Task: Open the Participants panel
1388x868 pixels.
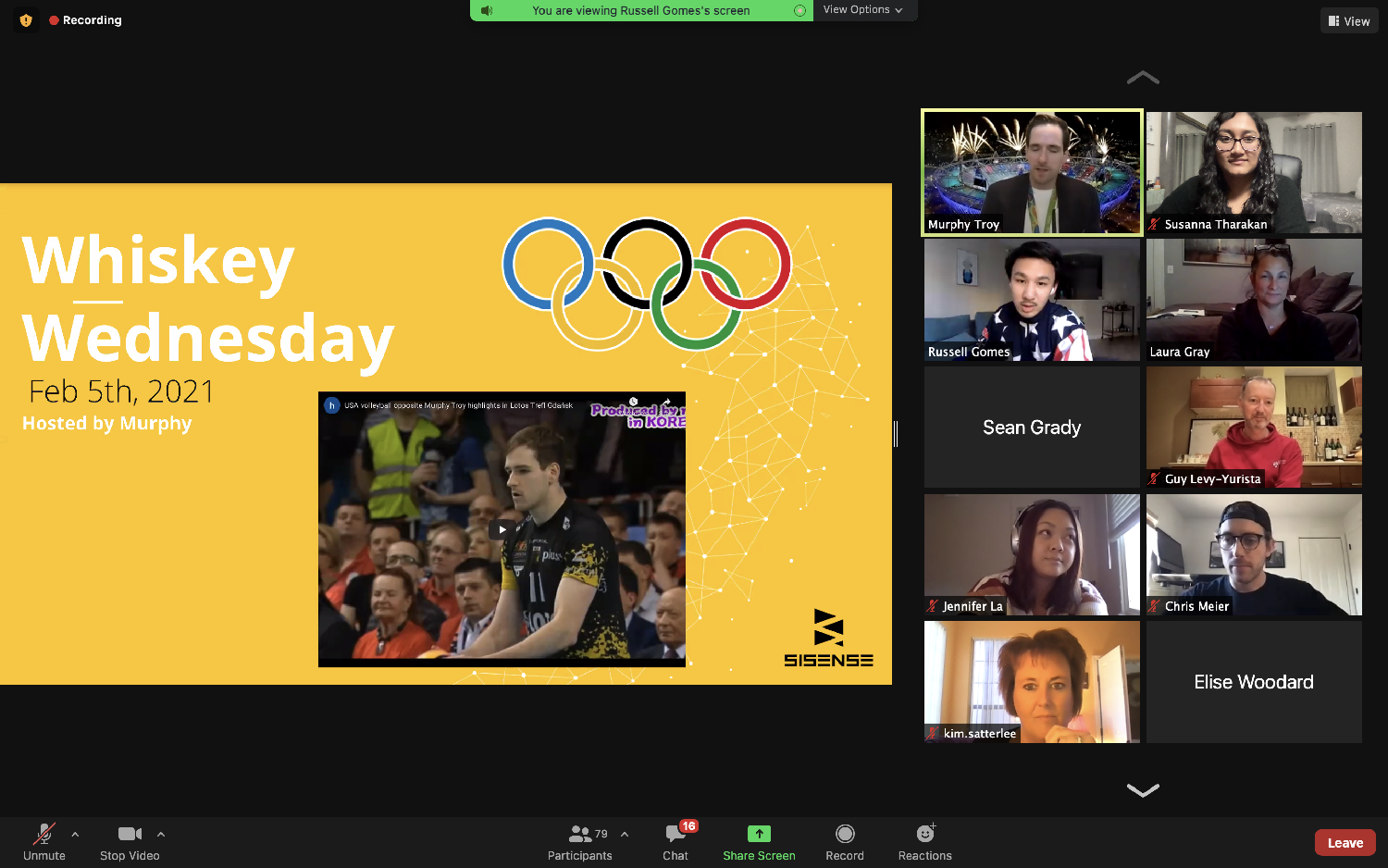Action: (x=580, y=842)
